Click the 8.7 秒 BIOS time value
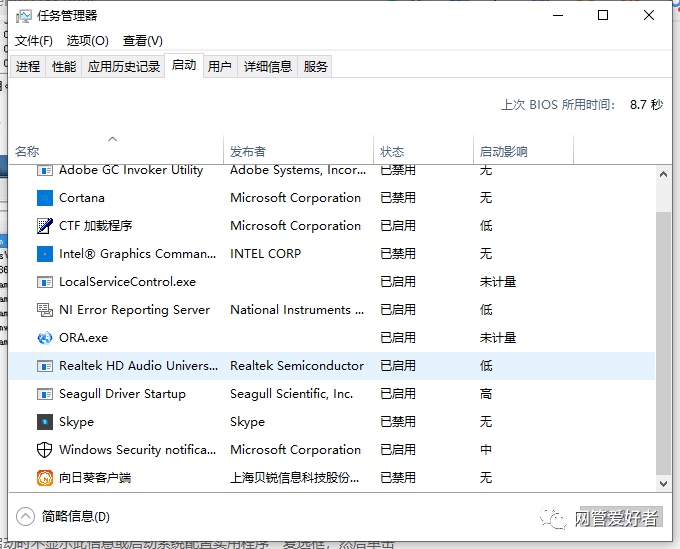Image resolution: width=680 pixels, height=549 pixels. pos(647,105)
